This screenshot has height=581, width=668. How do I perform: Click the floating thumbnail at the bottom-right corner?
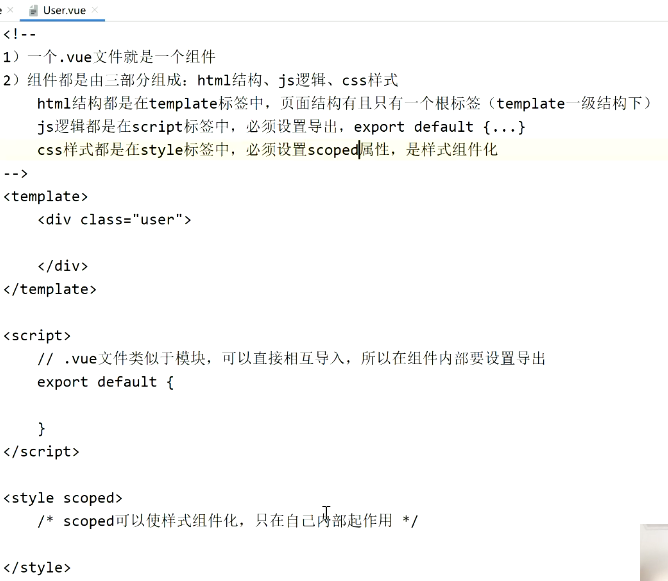click(654, 552)
